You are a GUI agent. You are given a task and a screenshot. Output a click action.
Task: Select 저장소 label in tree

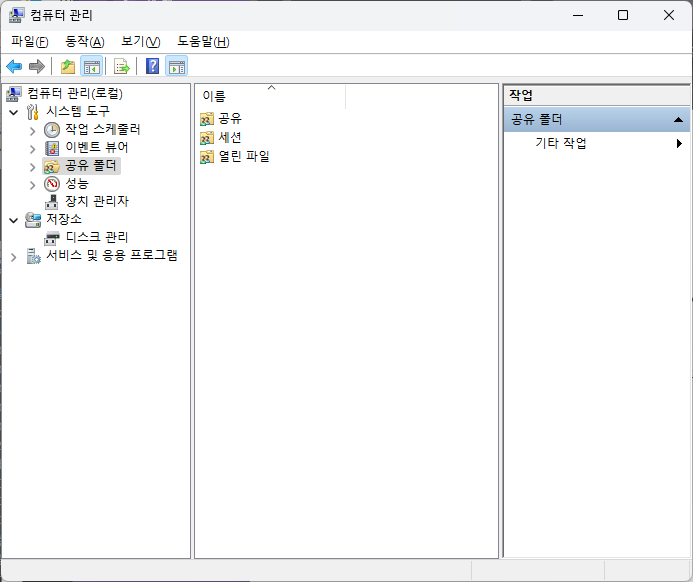(64, 219)
